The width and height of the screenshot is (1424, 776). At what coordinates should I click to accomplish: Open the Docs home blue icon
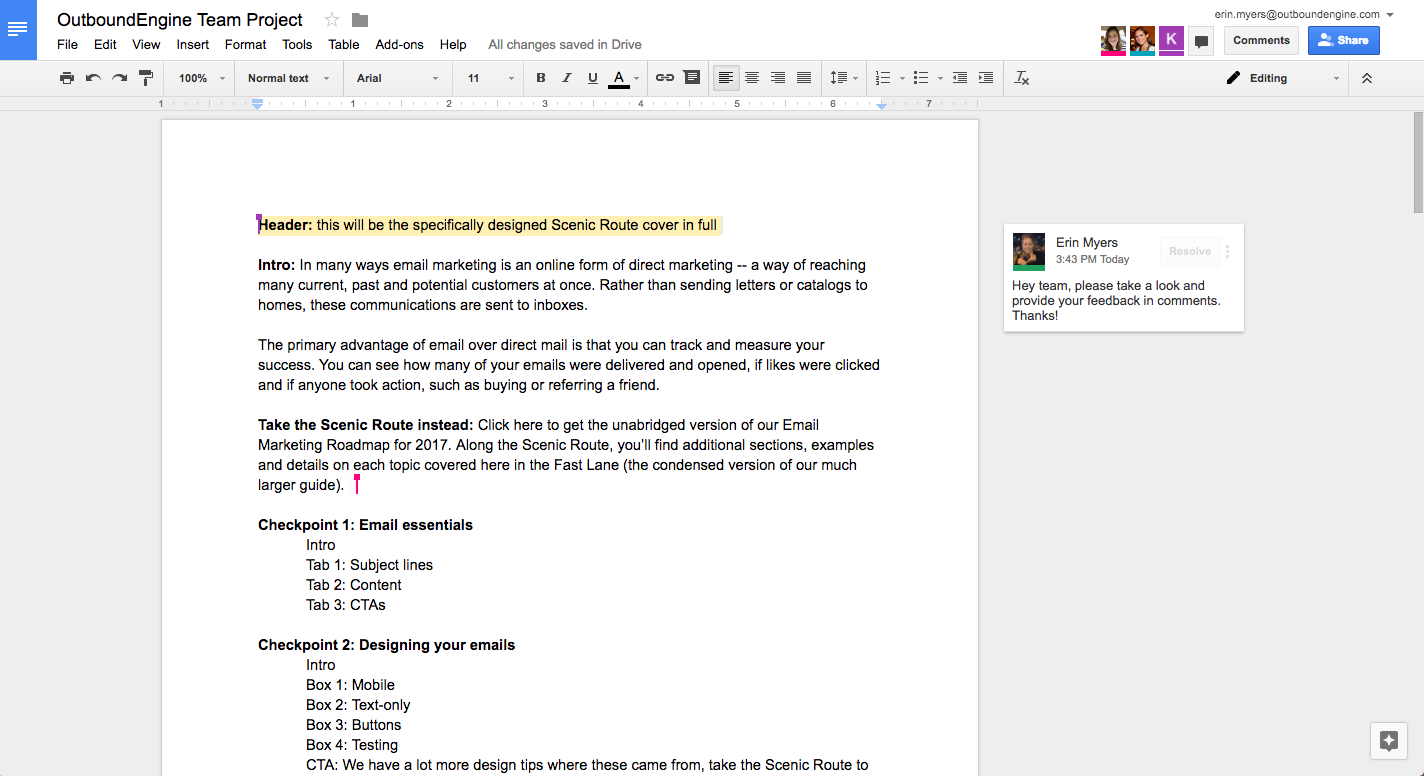point(18,30)
